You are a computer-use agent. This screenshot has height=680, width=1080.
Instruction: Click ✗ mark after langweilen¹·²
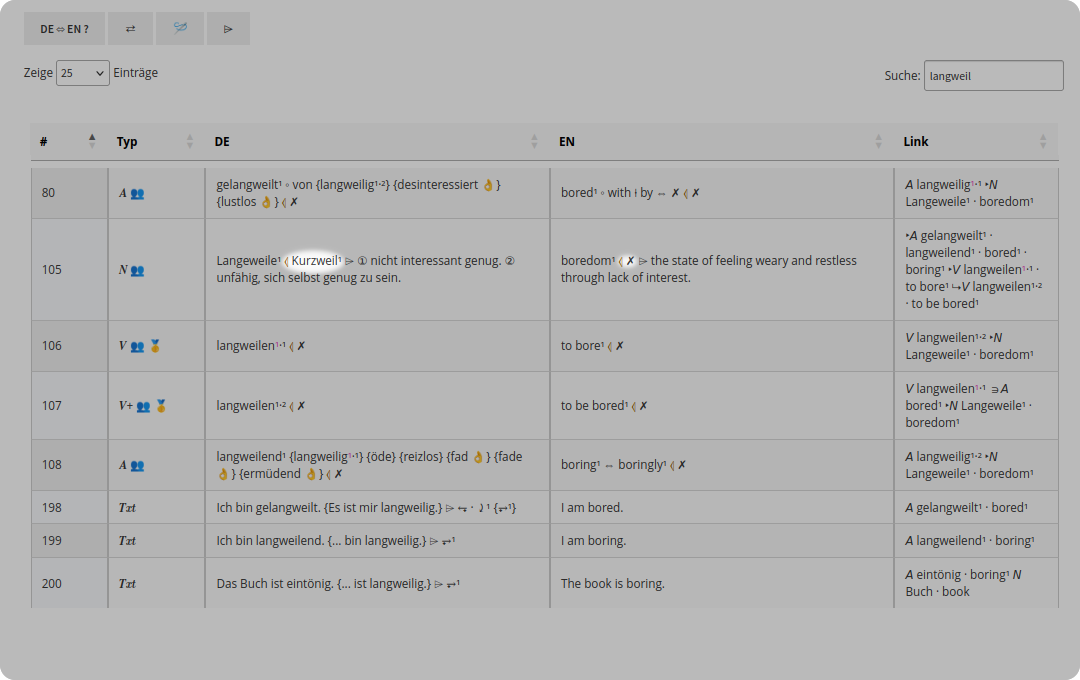pyautogui.click(x=301, y=406)
